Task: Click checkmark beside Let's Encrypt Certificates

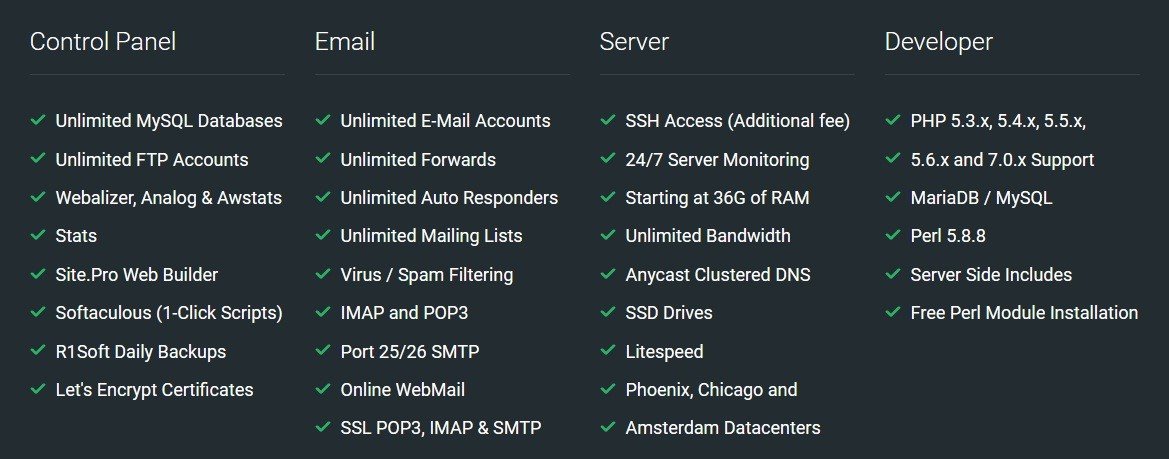Action: tap(38, 388)
